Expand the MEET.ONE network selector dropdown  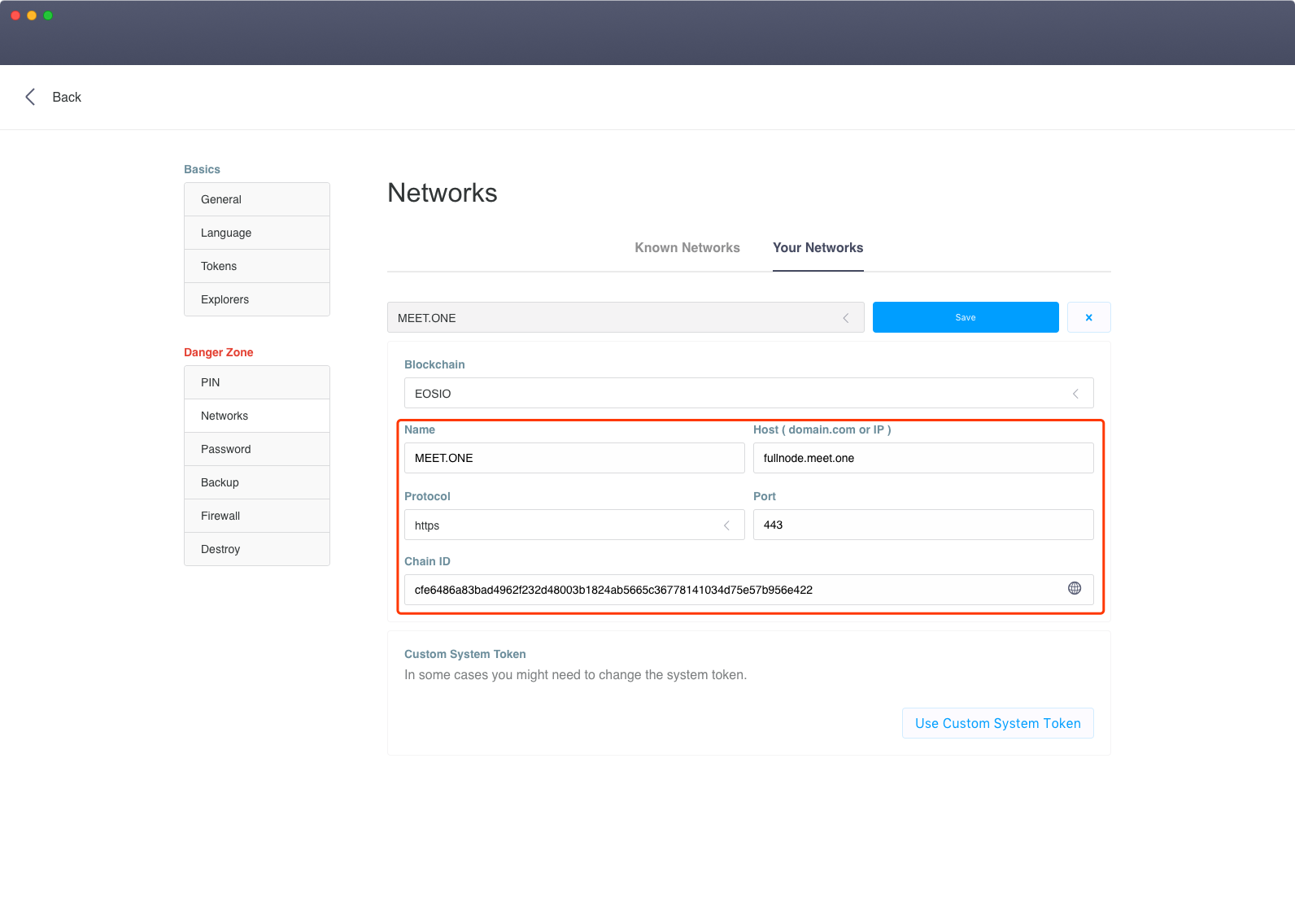click(626, 317)
